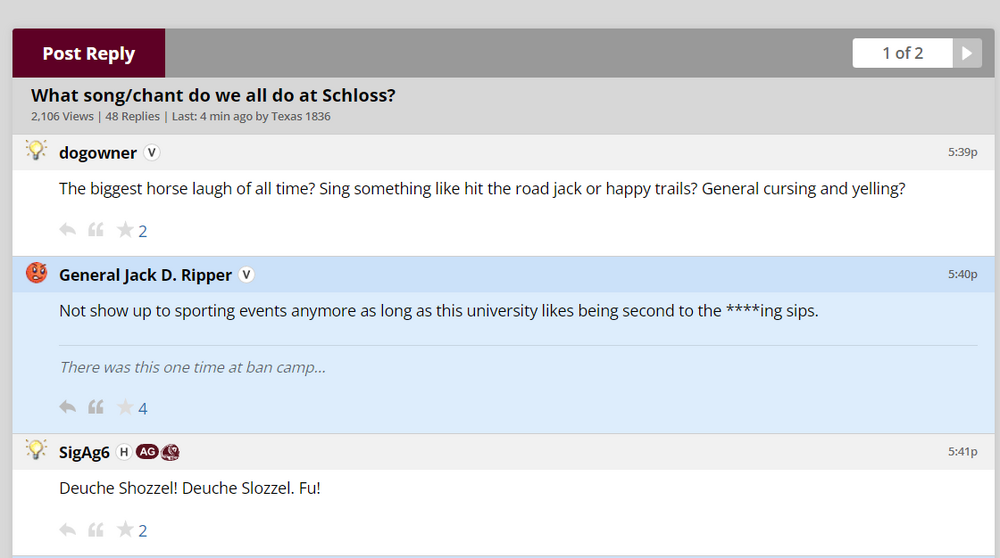Click the lightbulb icon beside dogowner
The width and height of the screenshot is (1000, 558).
pos(36,152)
